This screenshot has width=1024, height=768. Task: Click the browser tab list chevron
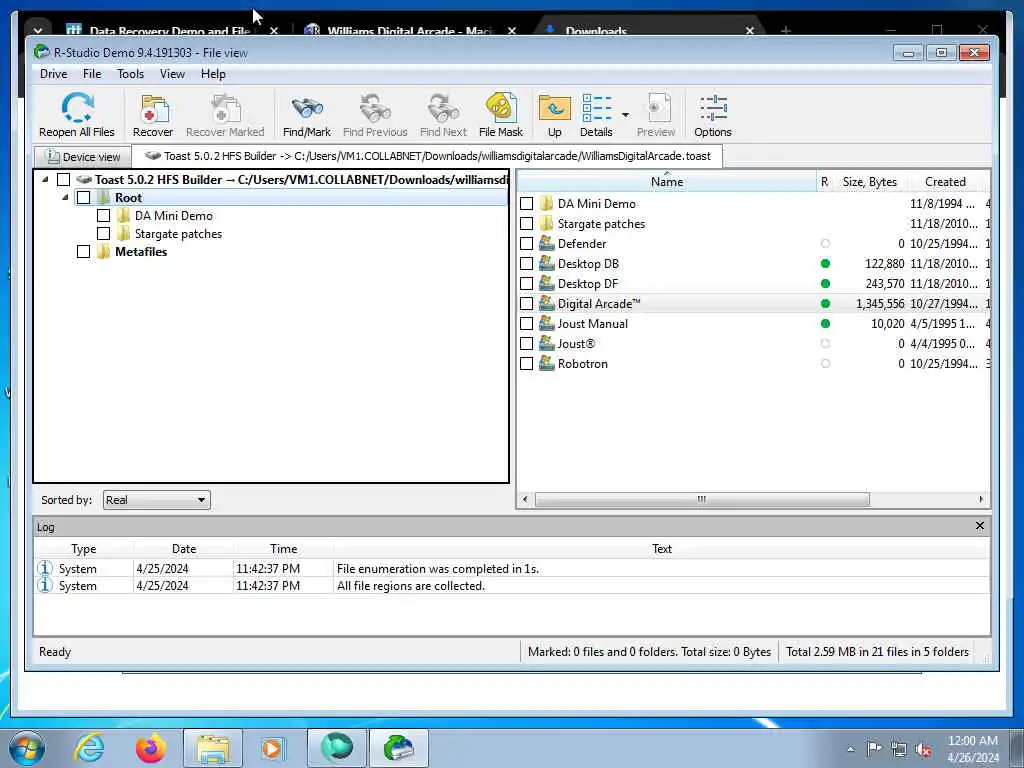(x=38, y=30)
